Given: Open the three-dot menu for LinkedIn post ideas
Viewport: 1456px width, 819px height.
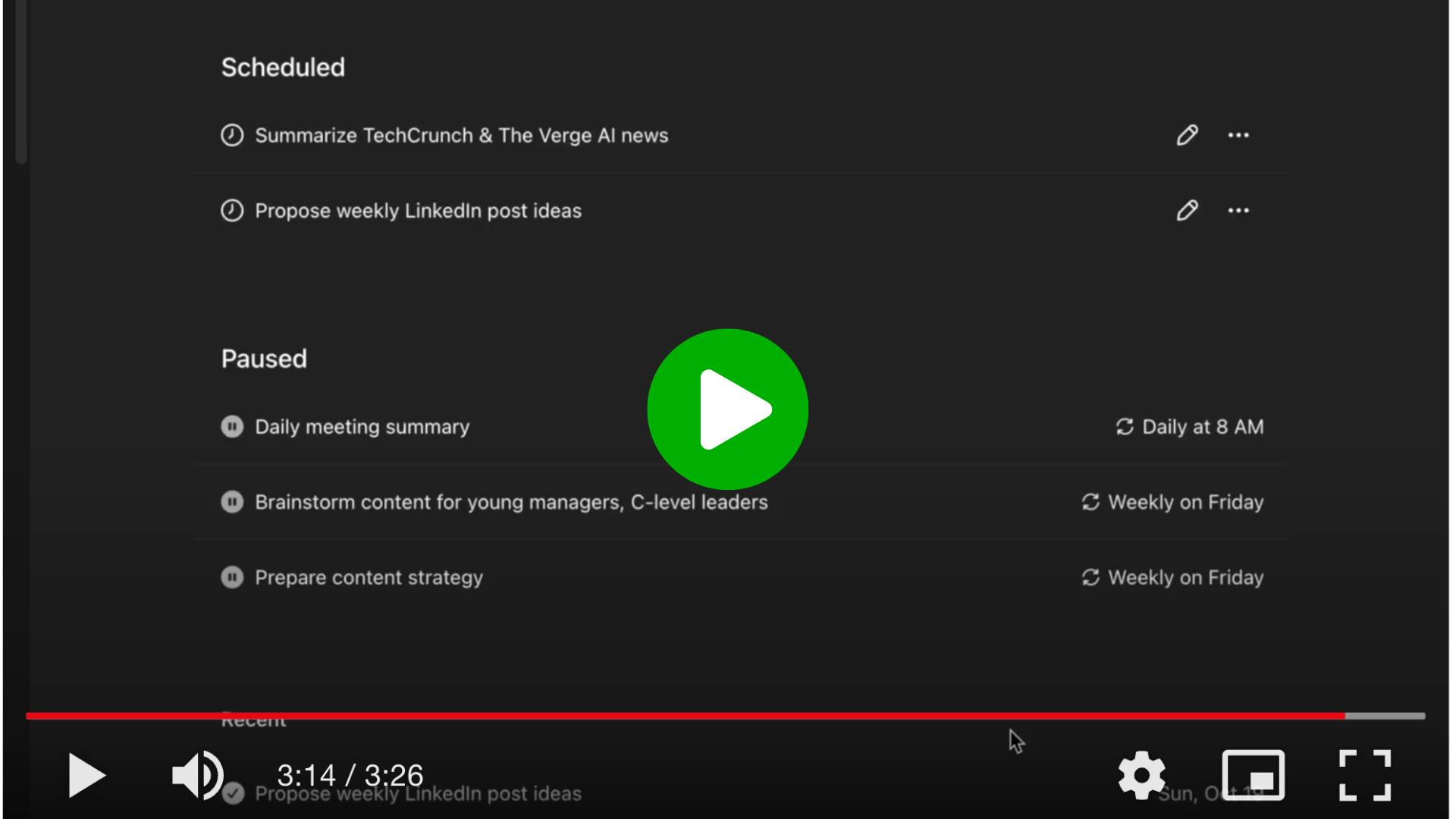Looking at the screenshot, I should tap(1238, 210).
